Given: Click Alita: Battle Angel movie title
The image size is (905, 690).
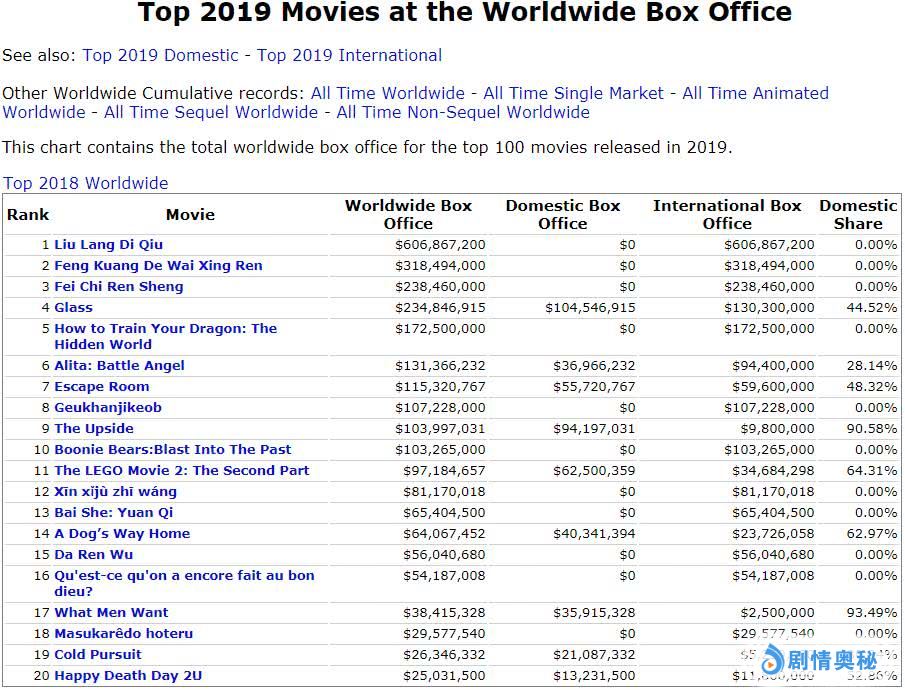Looking at the screenshot, I should pyautogui.click(x=119, y=365).
